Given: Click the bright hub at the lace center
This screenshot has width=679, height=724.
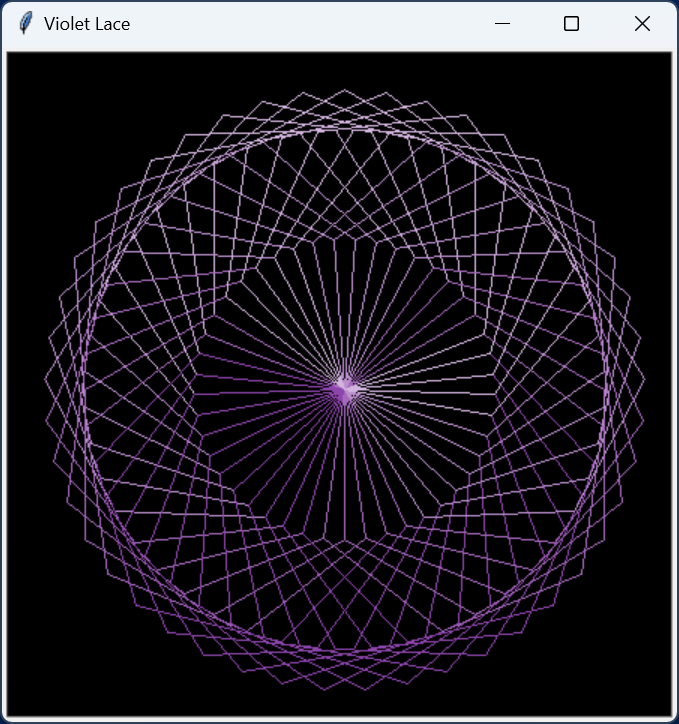Looking at the screenshot, I should [345, 389].
